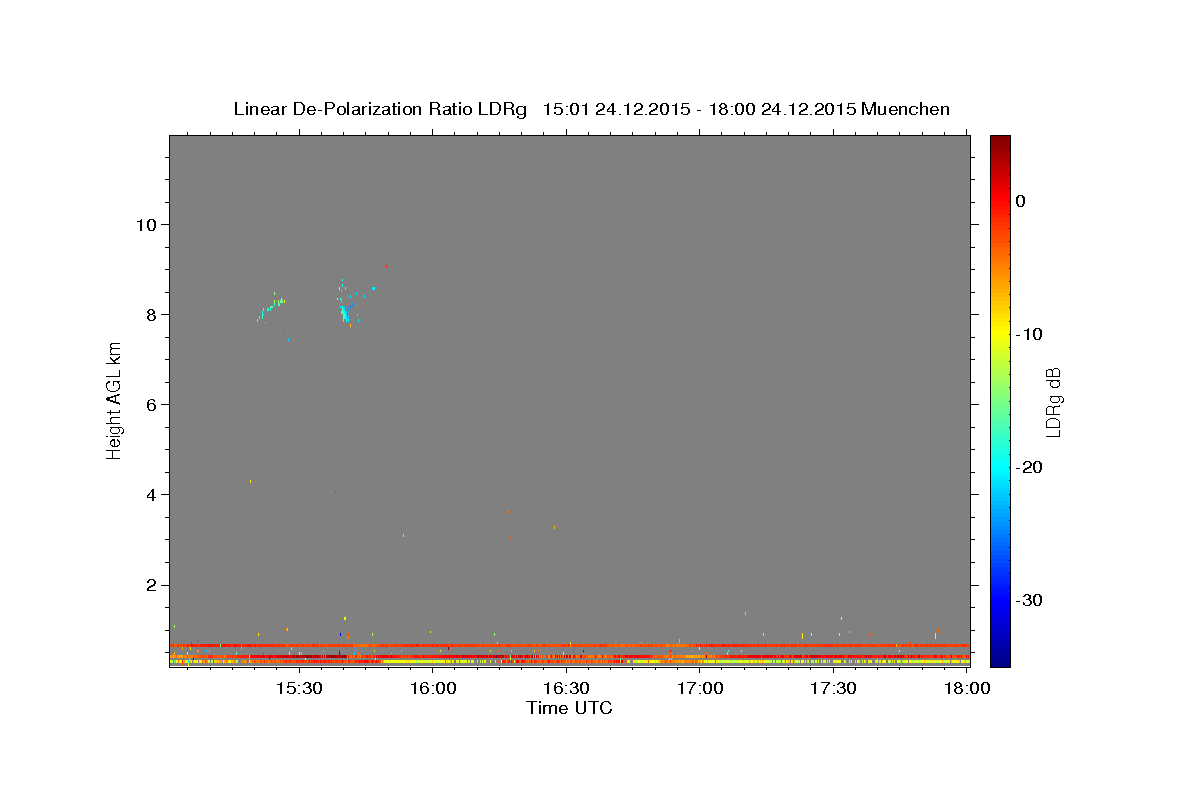Click the 17:00 time tick label

[x=700, y=689]
